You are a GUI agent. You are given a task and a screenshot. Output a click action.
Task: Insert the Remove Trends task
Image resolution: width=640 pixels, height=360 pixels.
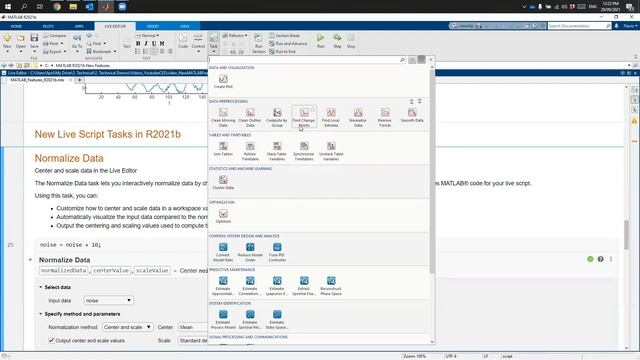coord(385,117)
